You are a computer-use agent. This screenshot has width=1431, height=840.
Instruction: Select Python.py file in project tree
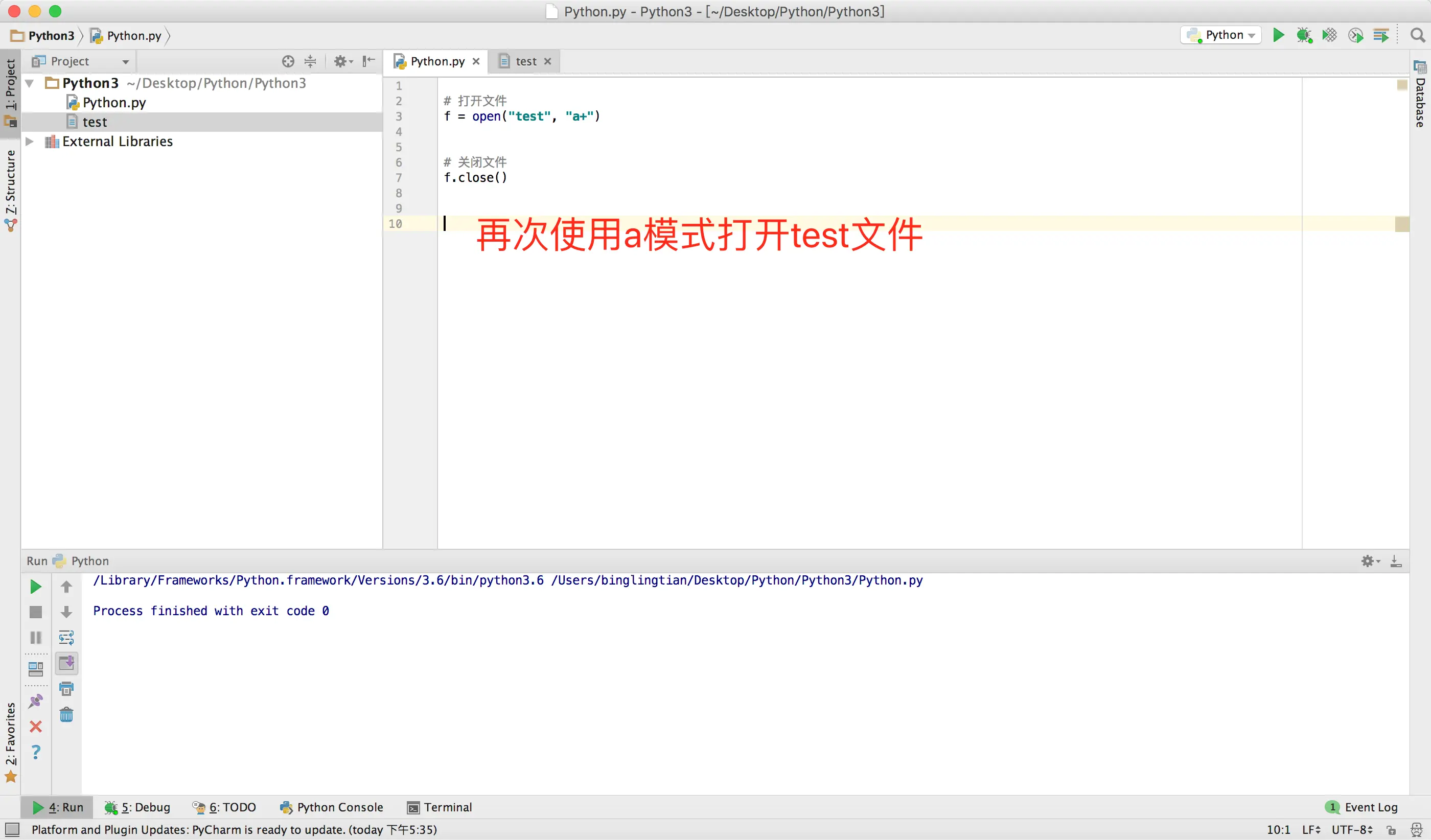(x=113, y=103)
